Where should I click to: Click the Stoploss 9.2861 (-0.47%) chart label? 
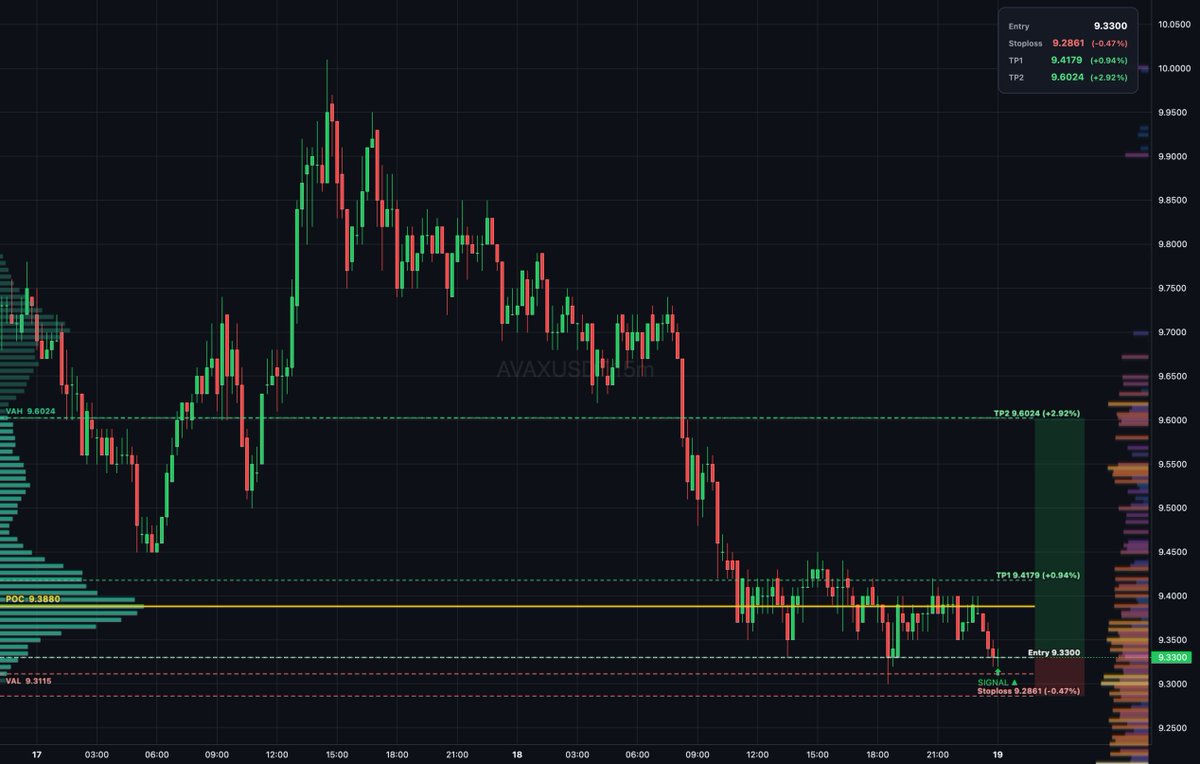point(1029,691)
